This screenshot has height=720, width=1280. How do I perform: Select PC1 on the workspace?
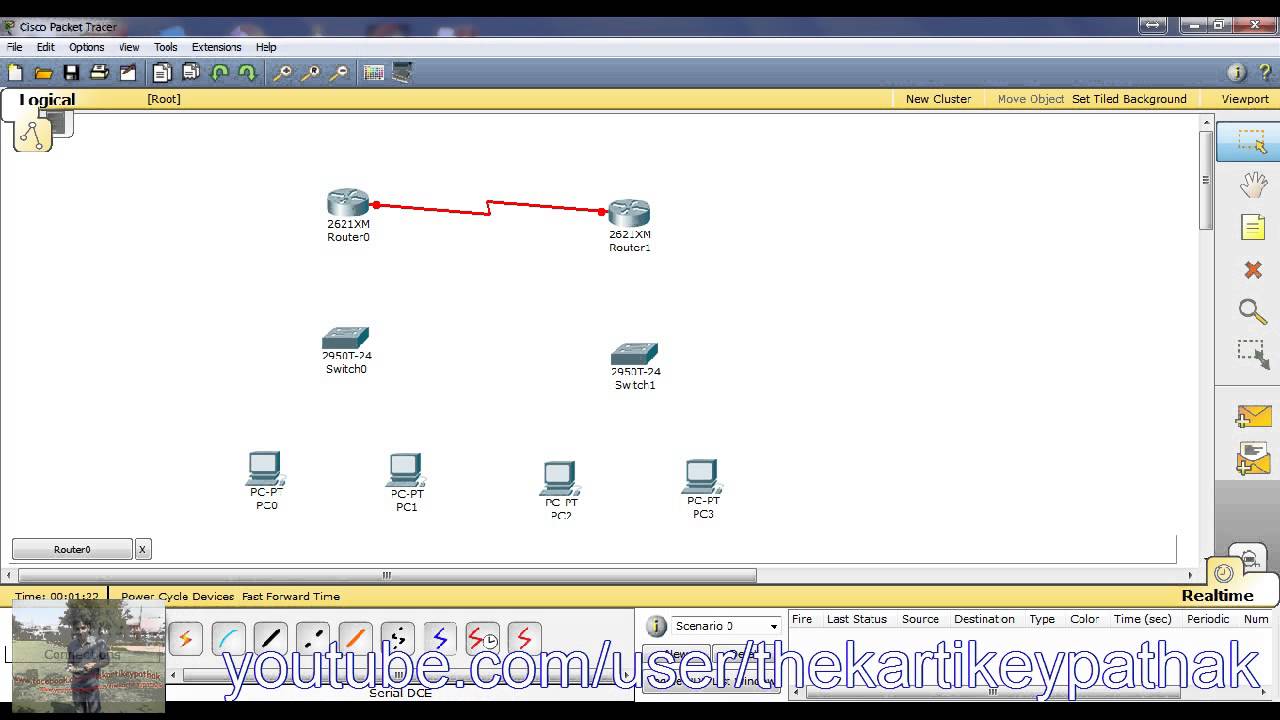[406, 470]
